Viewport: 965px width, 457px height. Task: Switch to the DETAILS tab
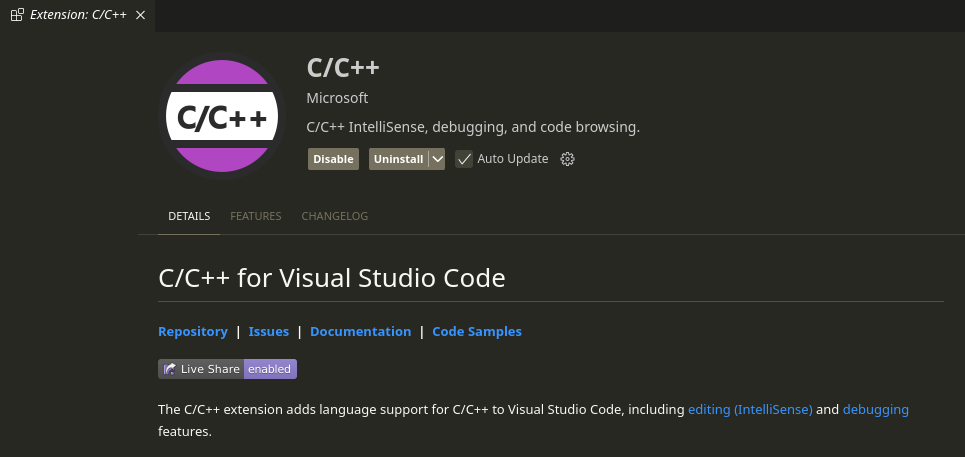(189, 216)
